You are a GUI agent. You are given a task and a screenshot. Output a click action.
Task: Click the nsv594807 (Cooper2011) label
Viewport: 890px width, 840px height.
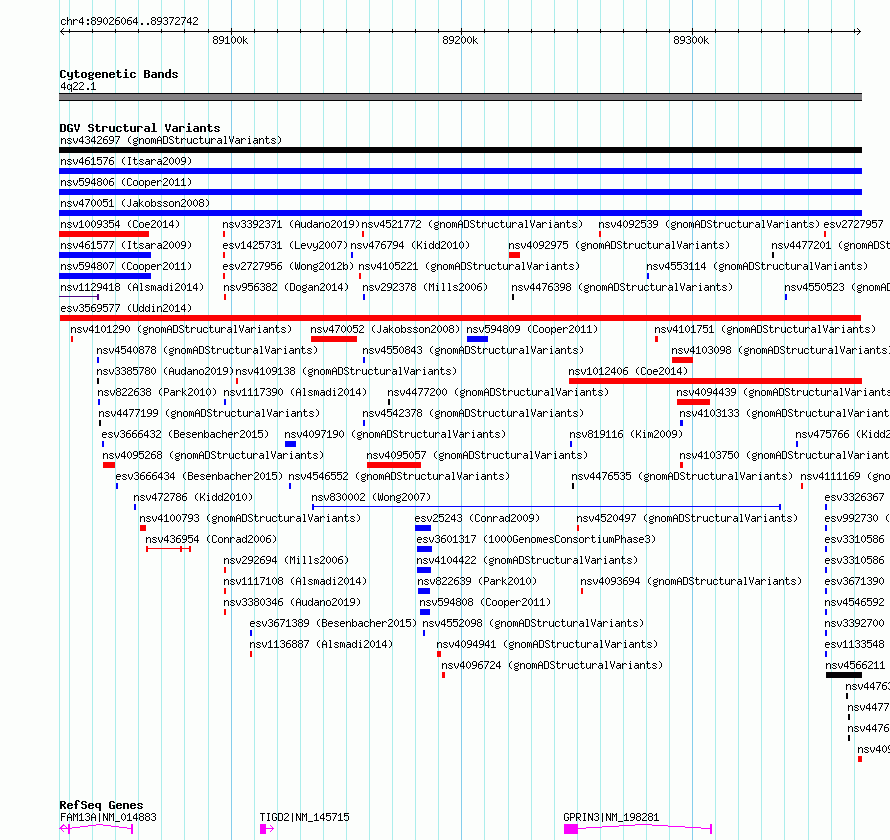[126, 266]
